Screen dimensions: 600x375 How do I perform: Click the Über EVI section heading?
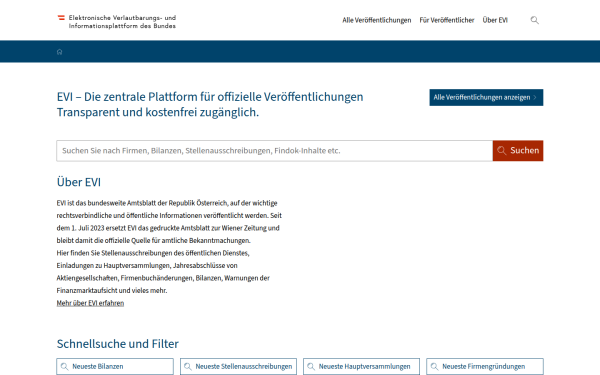[79, 182]
